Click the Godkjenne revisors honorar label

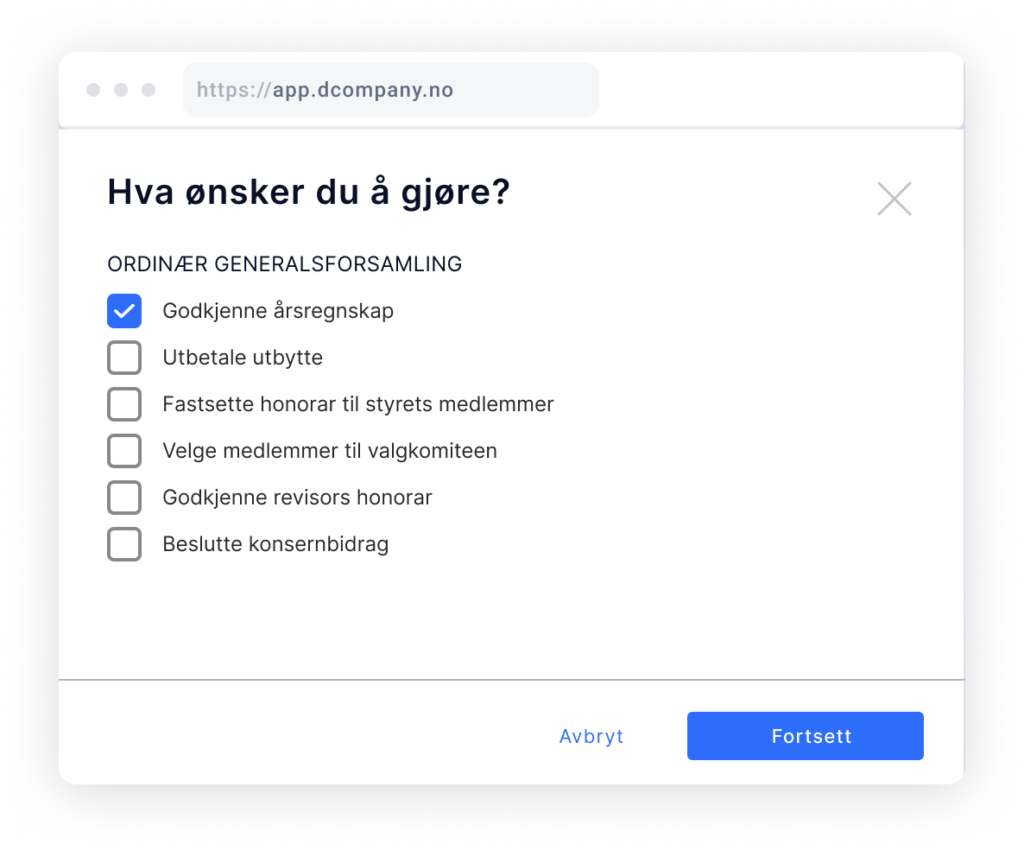tap(297, 498)
